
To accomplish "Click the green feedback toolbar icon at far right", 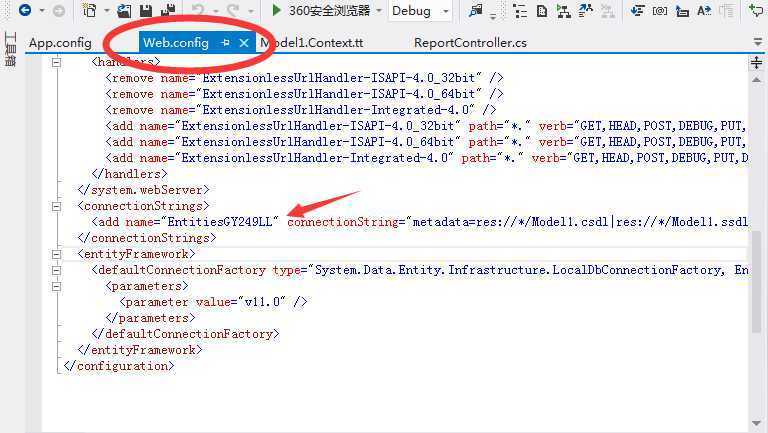I will (x=757, y=10).
